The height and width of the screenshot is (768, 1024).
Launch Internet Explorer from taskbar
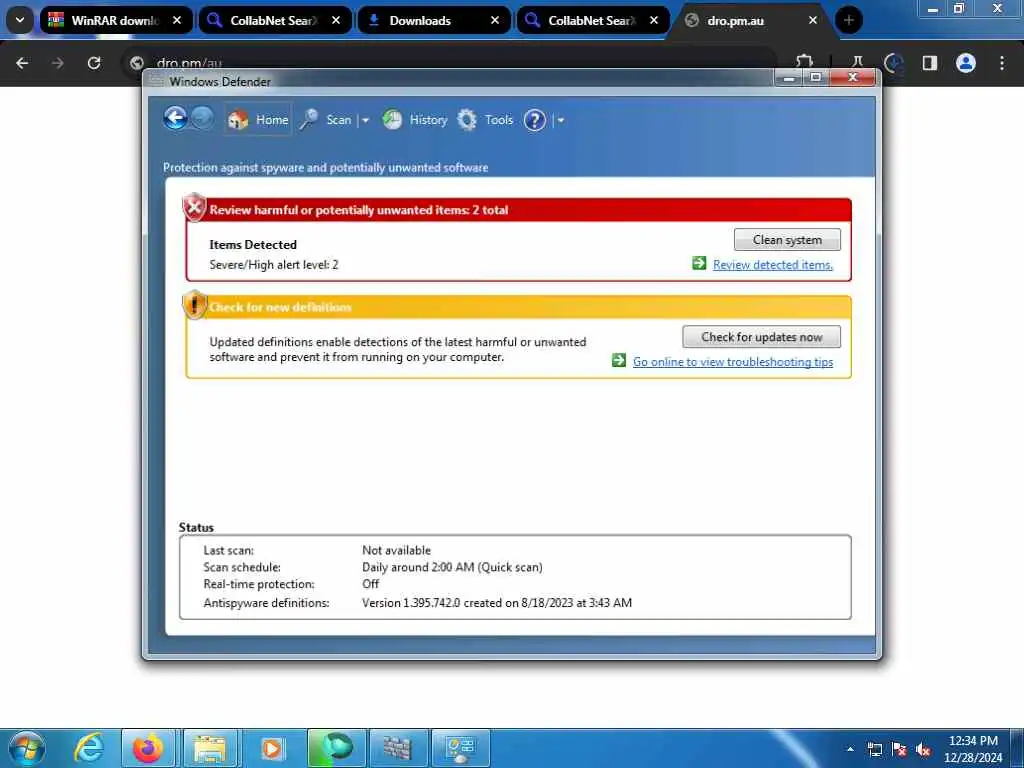pos(89,748)
